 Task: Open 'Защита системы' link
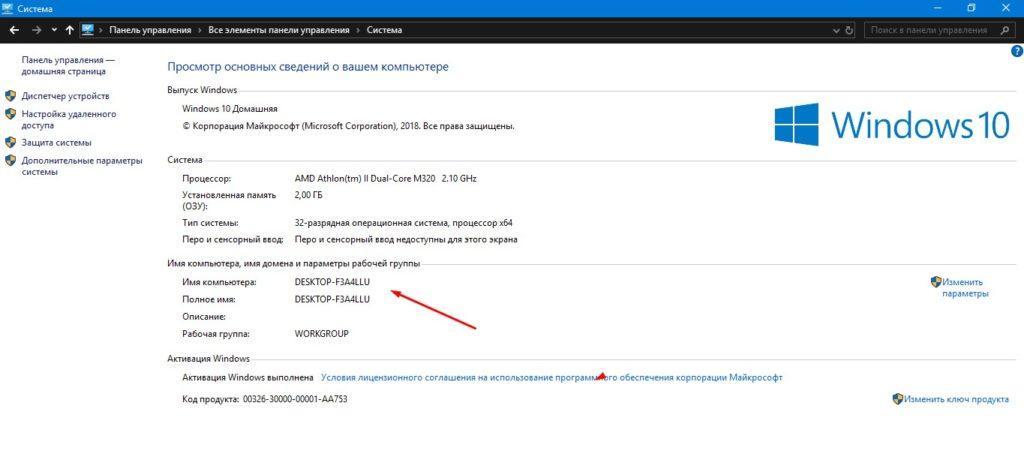pyautogui.click(x=56, y=142)
